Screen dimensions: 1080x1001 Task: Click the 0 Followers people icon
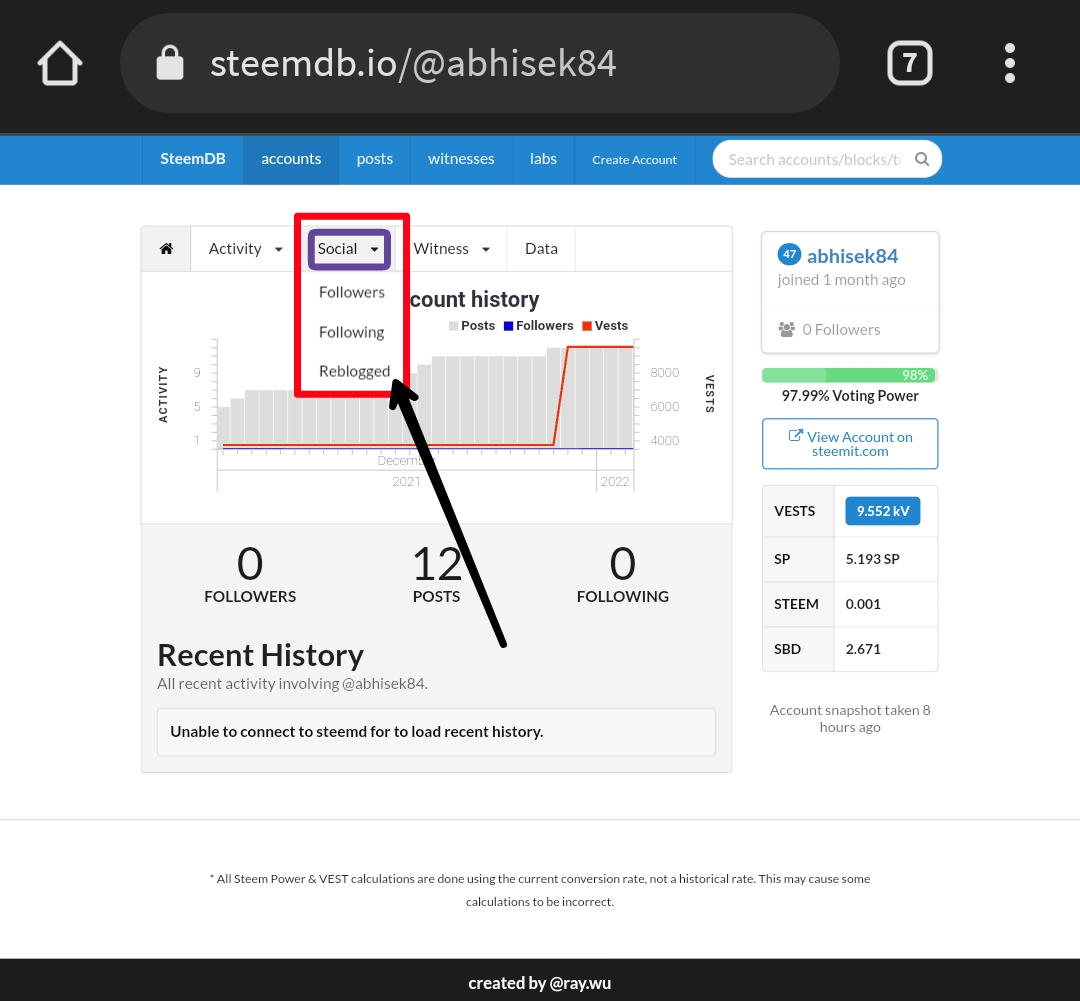click(x=786, y=329)
